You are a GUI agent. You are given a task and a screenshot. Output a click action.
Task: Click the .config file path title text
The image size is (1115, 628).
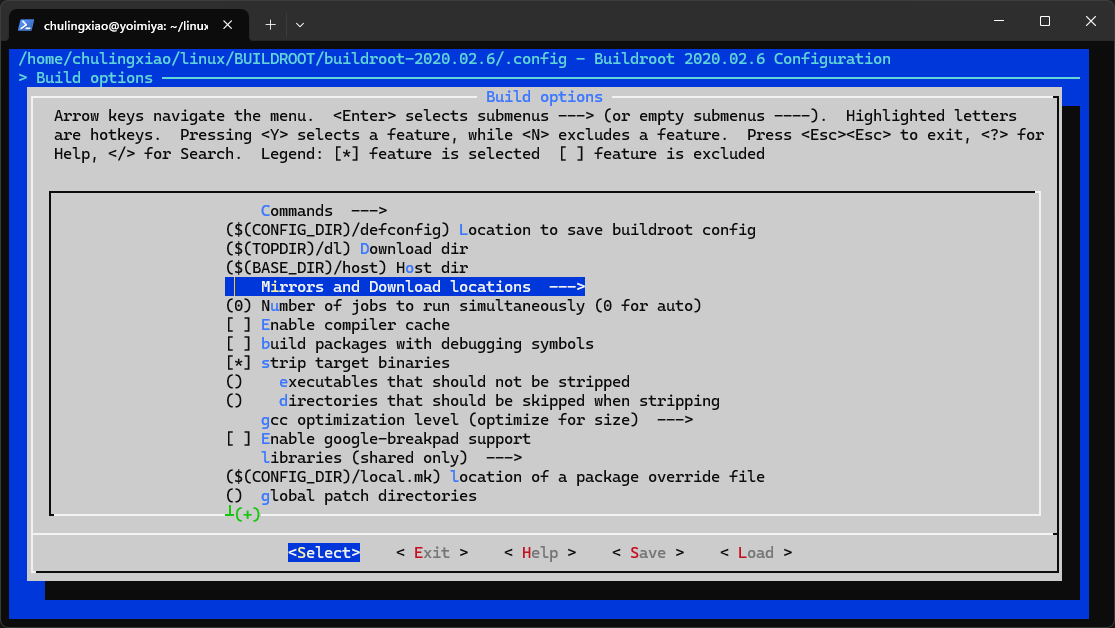[292, 59]
